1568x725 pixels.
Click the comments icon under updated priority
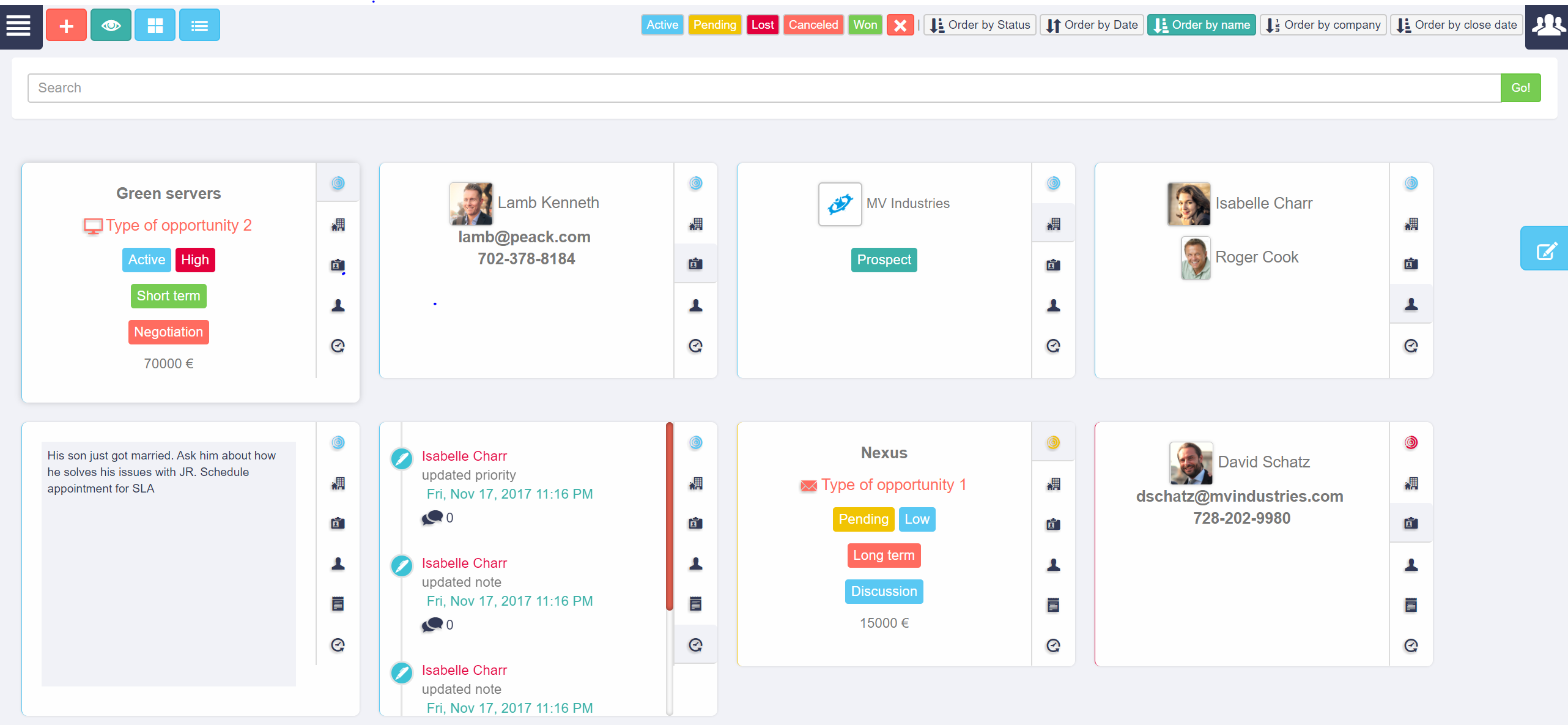432,518
